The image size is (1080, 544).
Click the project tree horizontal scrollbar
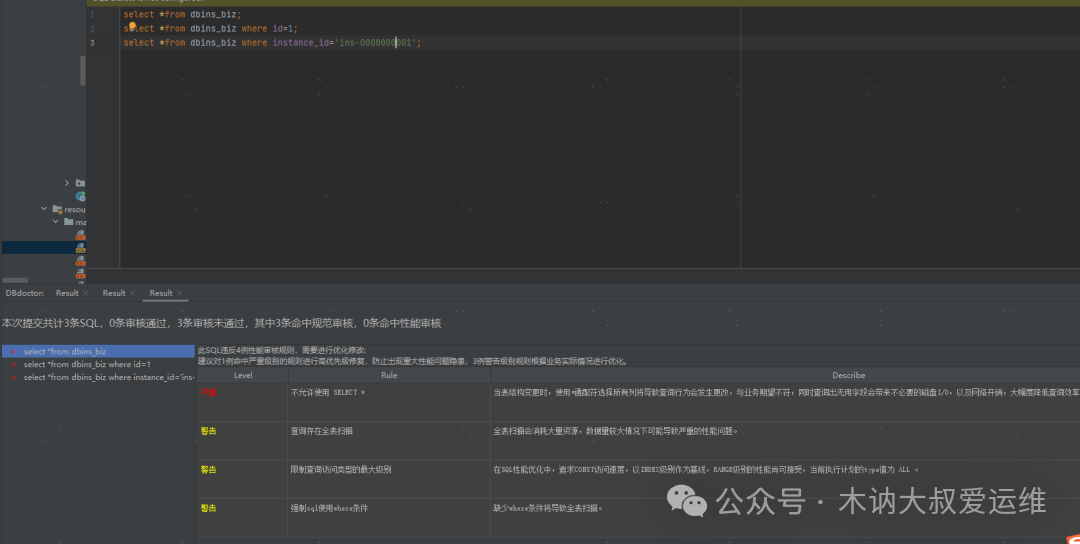tap(15, 280)
